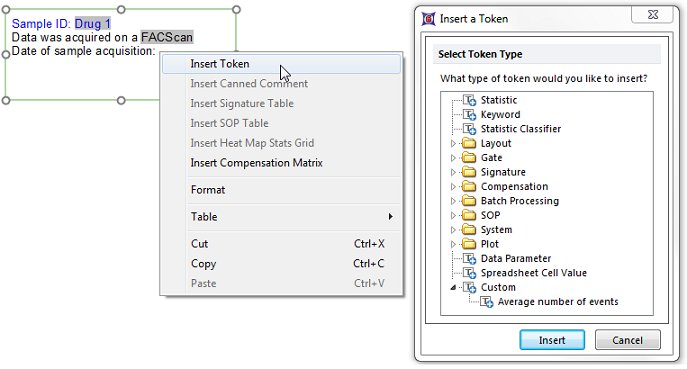
Task: Select Cut in the context menu
Action: [281, 244]
